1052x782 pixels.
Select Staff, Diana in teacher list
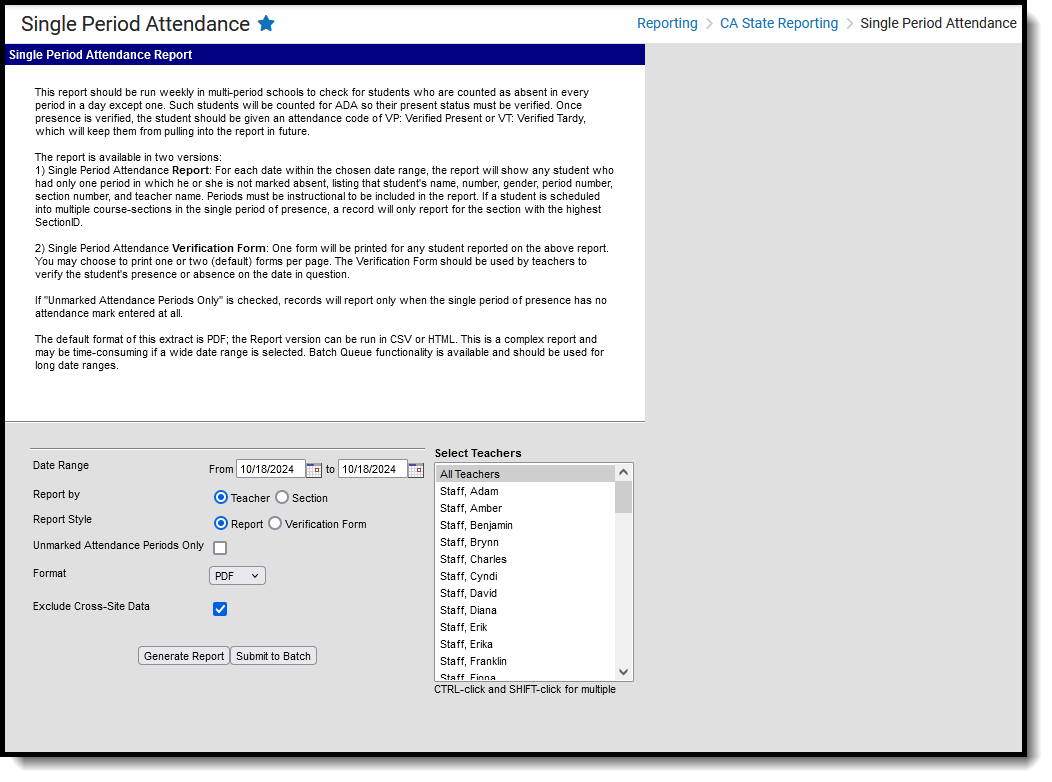click(x=525, y=610)
